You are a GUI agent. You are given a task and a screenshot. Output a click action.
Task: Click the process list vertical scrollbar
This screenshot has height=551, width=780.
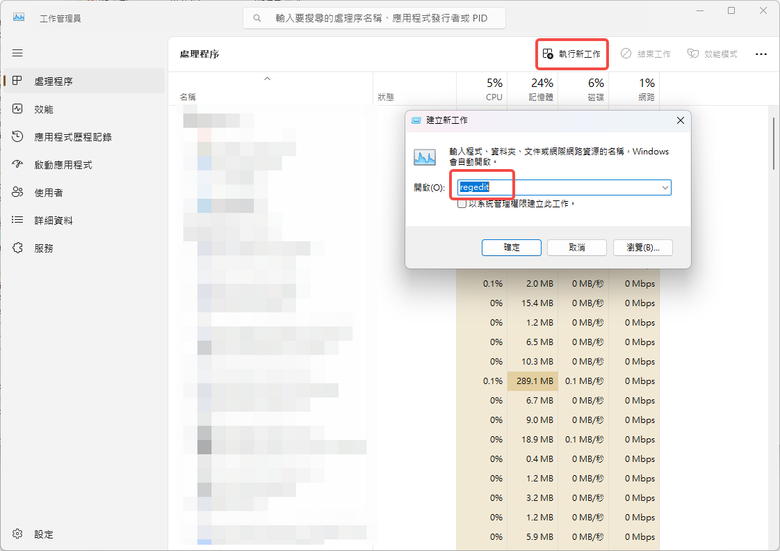[774, 143]
